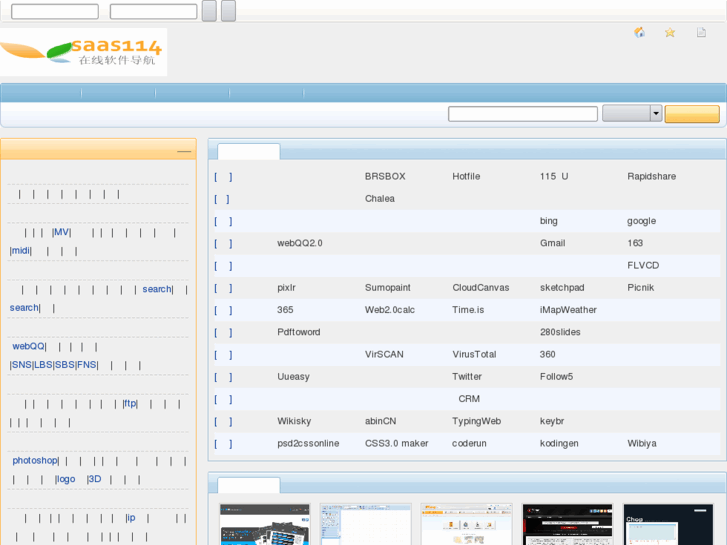This screenshot has height=545, width=727.
Task: Focus the search input field in the navigation bar
Action: [522, 114]
